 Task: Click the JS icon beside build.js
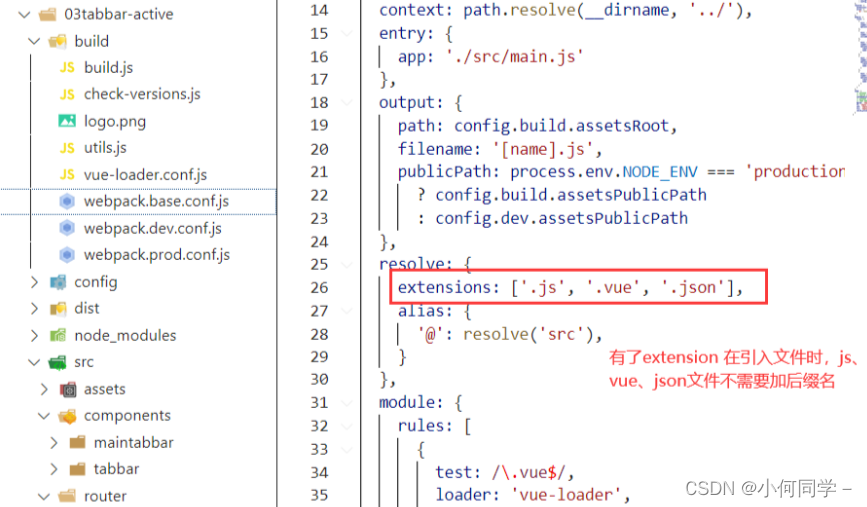[x=67, y=67]
